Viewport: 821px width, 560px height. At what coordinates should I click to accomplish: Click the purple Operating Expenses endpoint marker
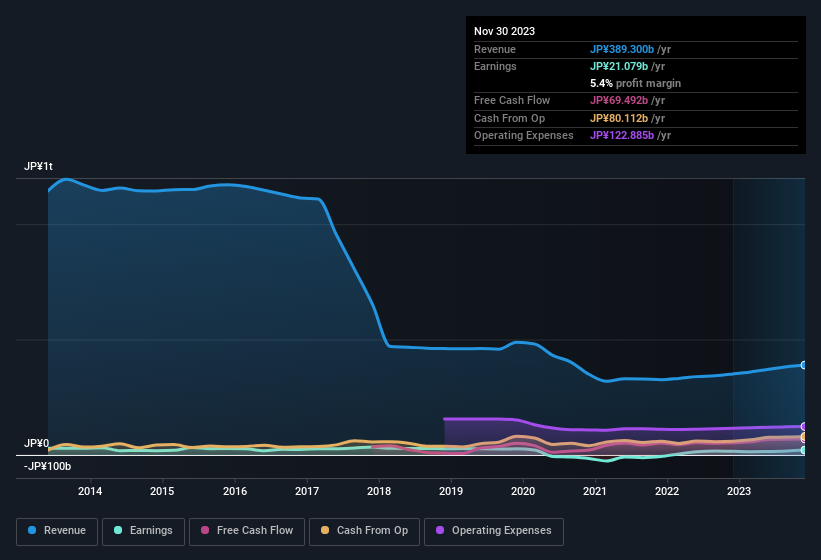point(804,426)
